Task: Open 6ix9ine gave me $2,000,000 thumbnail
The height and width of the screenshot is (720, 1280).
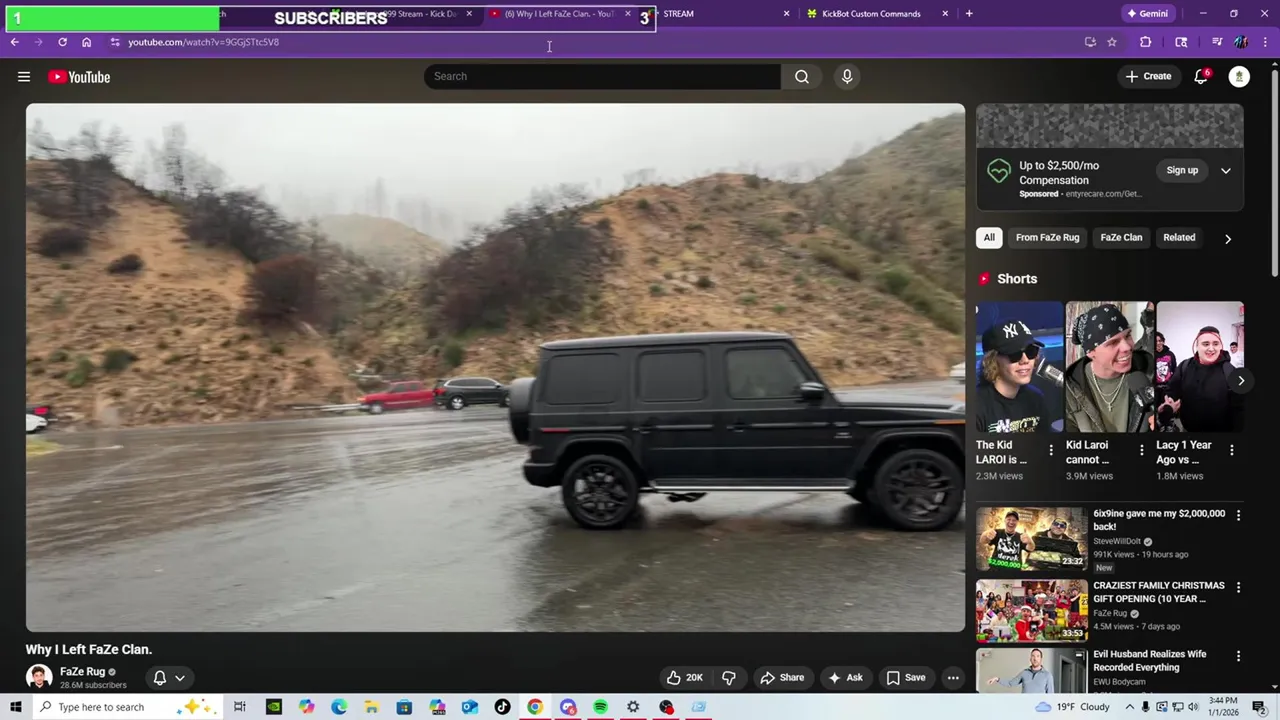Action: point(1031,538)
